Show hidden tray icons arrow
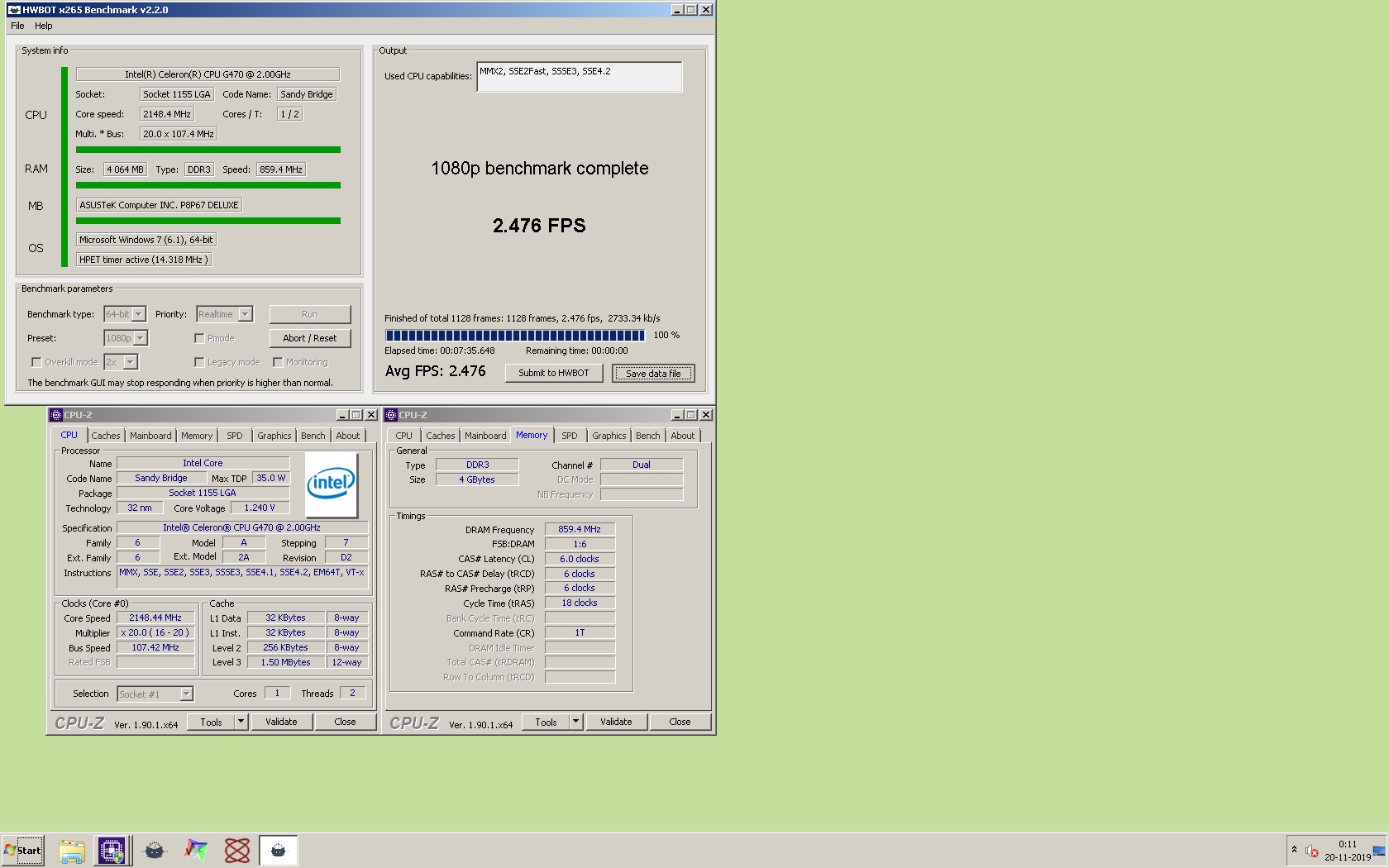Viewport: 1389px width, 868px height. point(1294,850)
